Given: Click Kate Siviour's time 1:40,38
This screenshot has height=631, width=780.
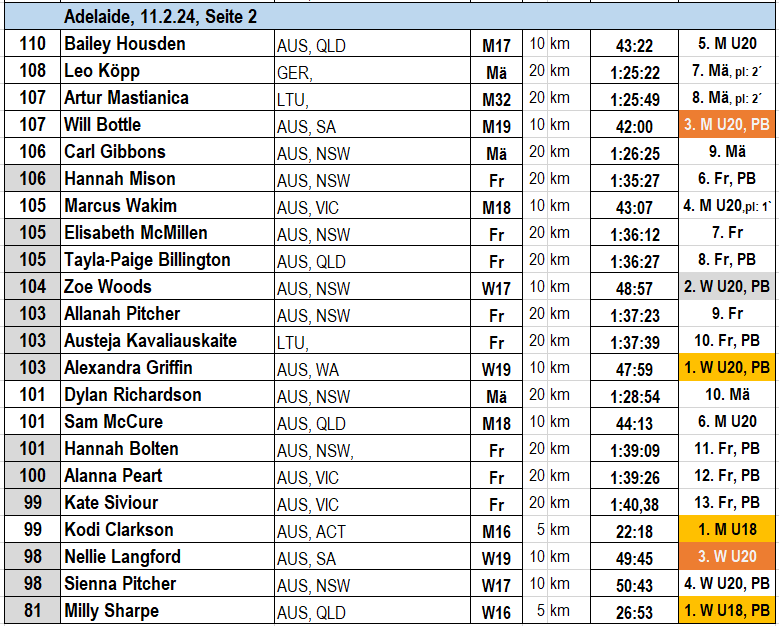Looking at the screenshot, I should click(x=634, y=503).
